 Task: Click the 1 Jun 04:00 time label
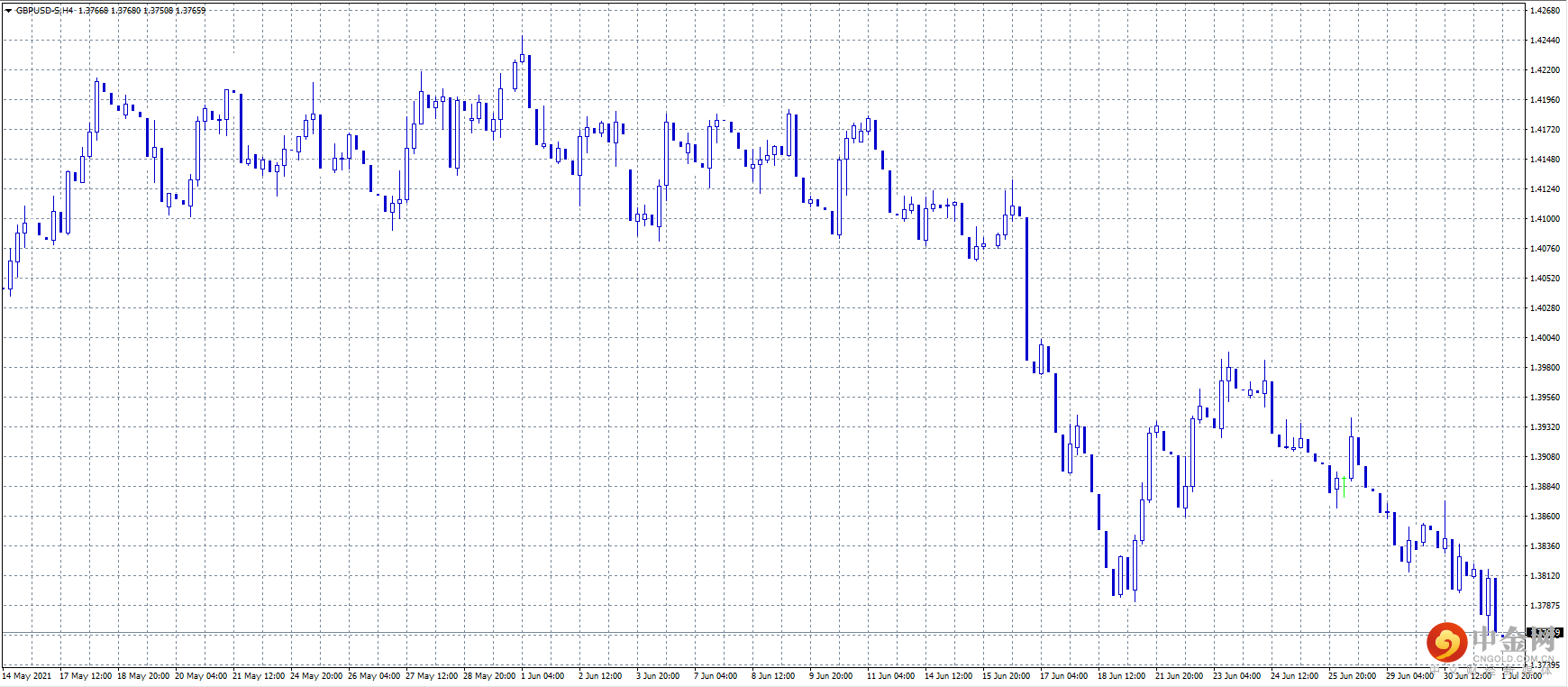click(543, 676)
